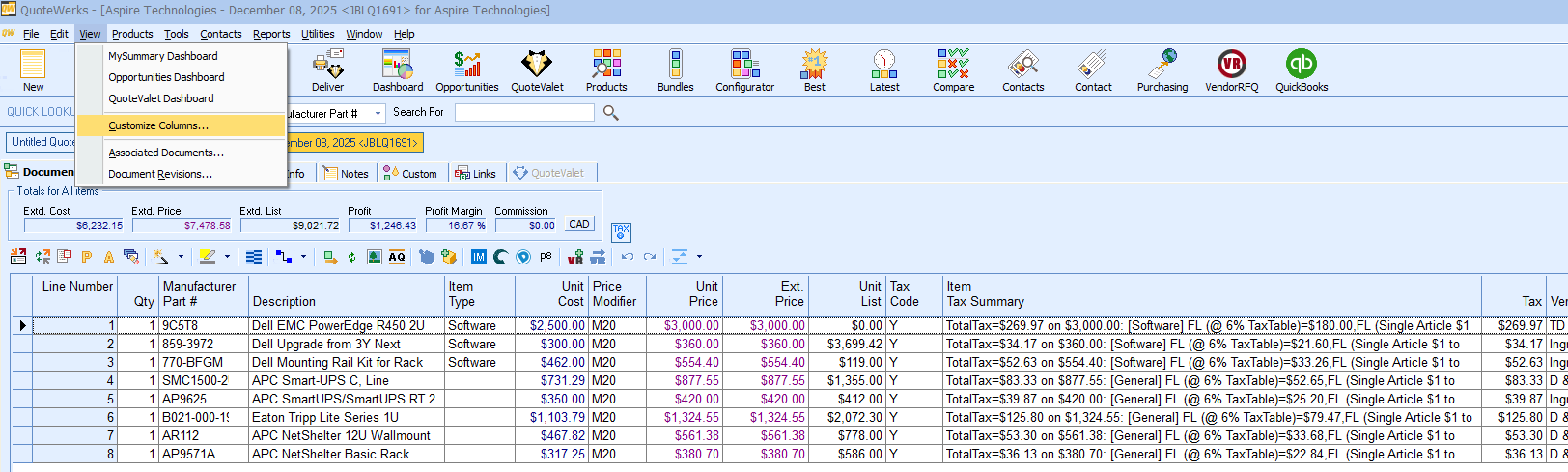
Task: Expand the magic wand tool dropdown arrow
Action: tap(181, 257)
